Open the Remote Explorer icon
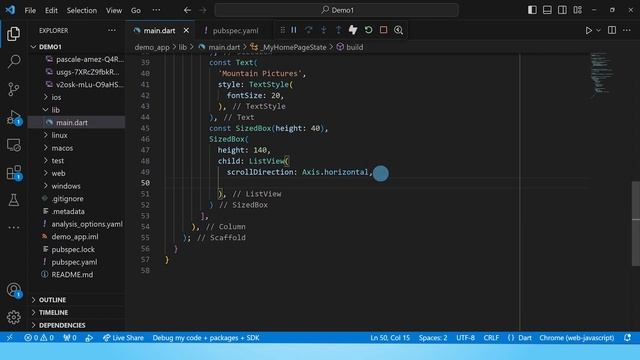Image resolution: width=640 pixels, height=360 pixels. click(13, 145)
